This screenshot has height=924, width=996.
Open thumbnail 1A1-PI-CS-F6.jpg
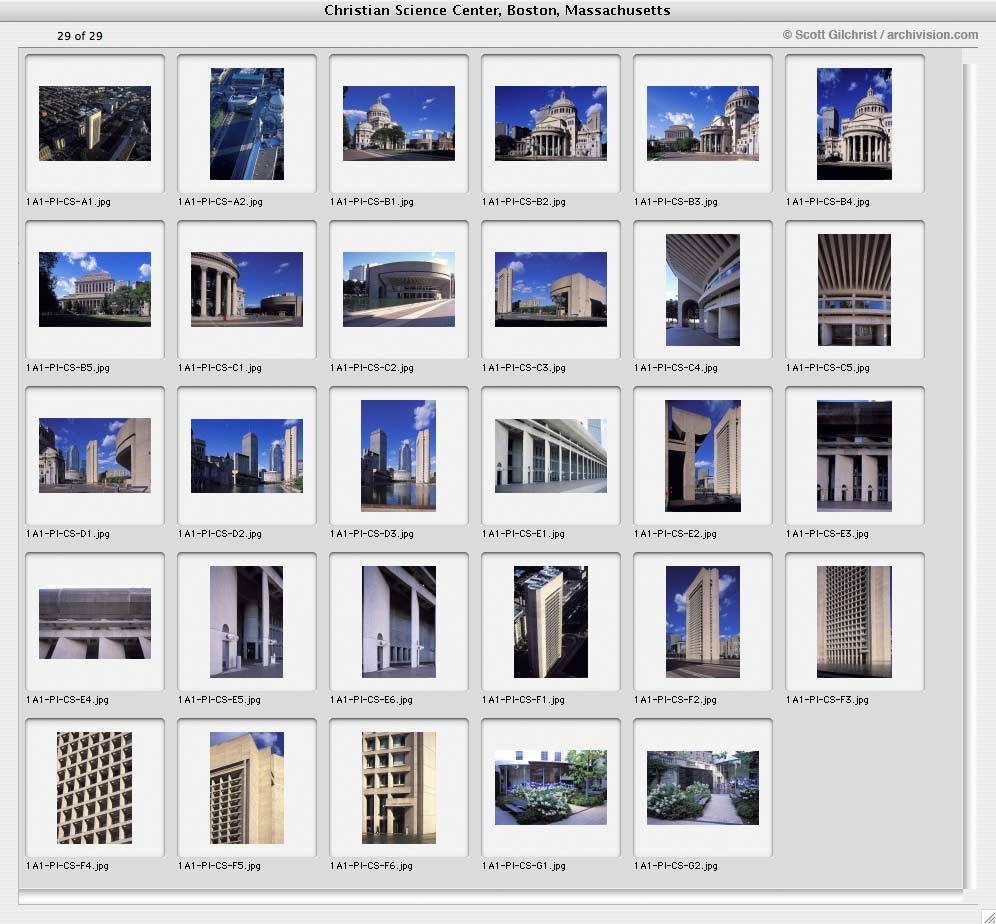point(399,787)
